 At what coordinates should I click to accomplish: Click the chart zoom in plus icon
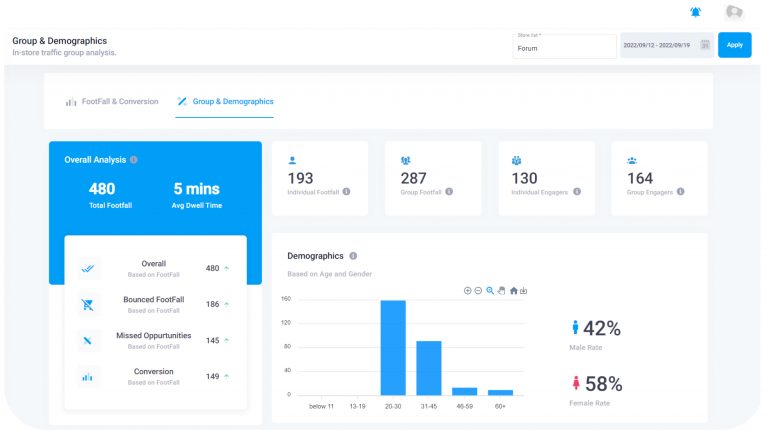point(467,290)
